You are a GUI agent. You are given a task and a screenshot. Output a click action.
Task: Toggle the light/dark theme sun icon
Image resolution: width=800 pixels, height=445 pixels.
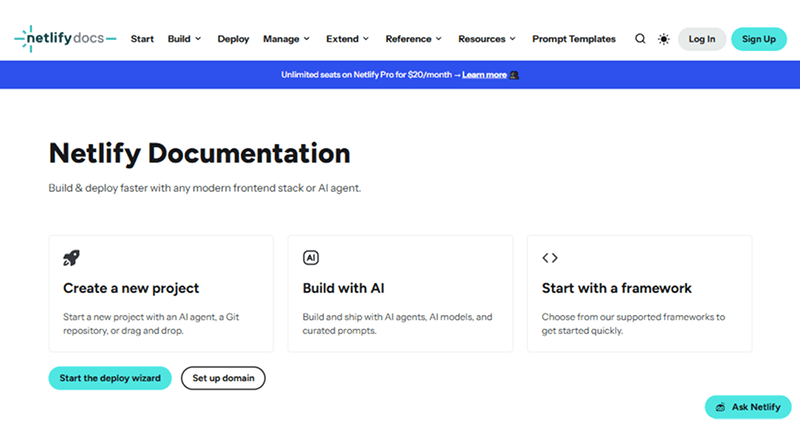663,39
